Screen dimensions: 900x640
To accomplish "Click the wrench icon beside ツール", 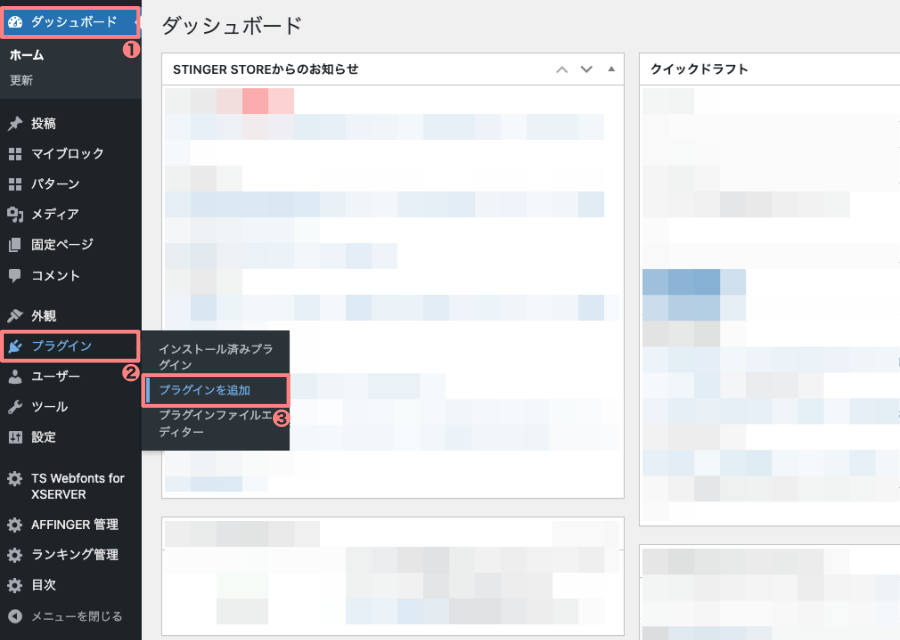I will tap(15, 407).
